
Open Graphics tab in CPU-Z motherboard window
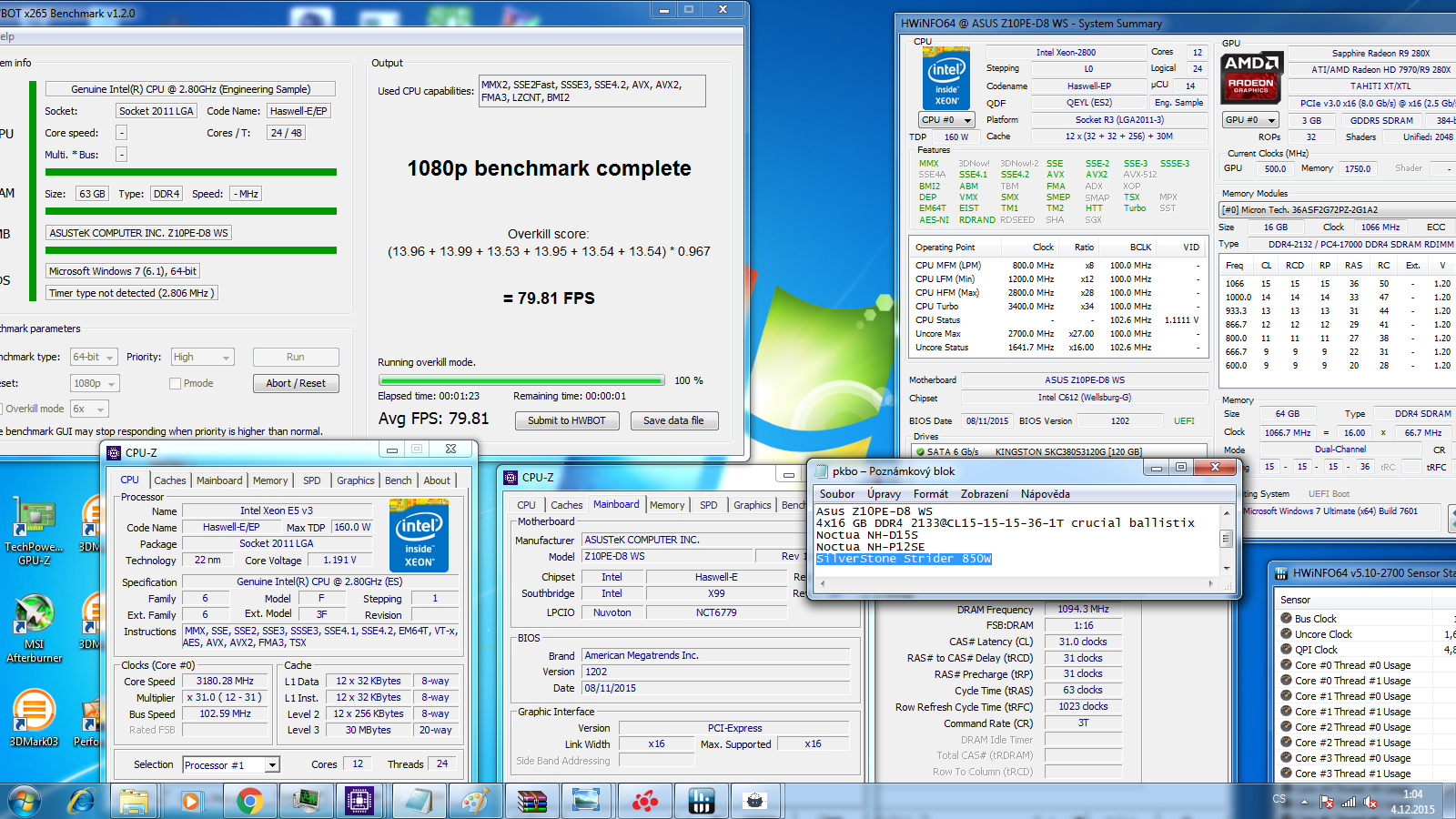coord(753,505)
